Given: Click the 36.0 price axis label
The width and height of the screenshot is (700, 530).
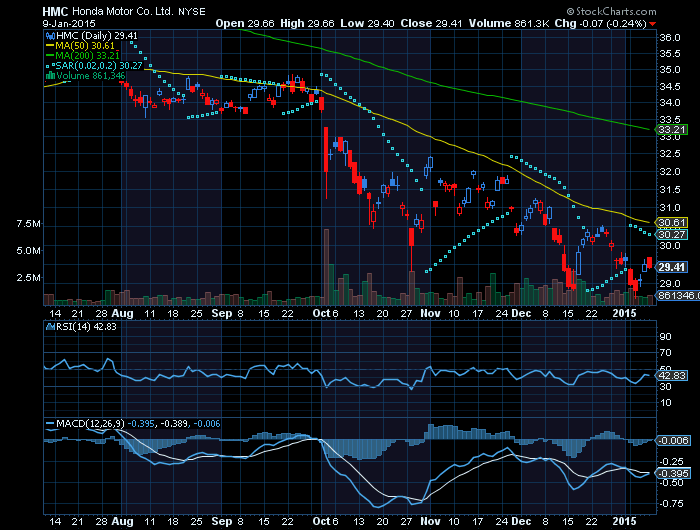Looking at the screenshot, I should [x=669, y=38].
